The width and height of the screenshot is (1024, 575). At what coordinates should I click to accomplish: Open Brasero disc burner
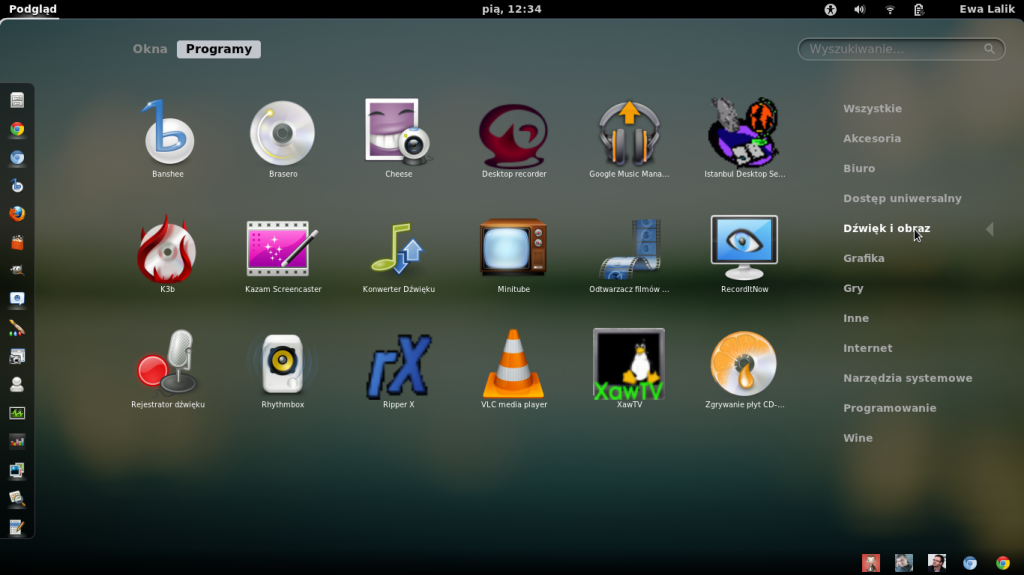[x=283, y=138]
